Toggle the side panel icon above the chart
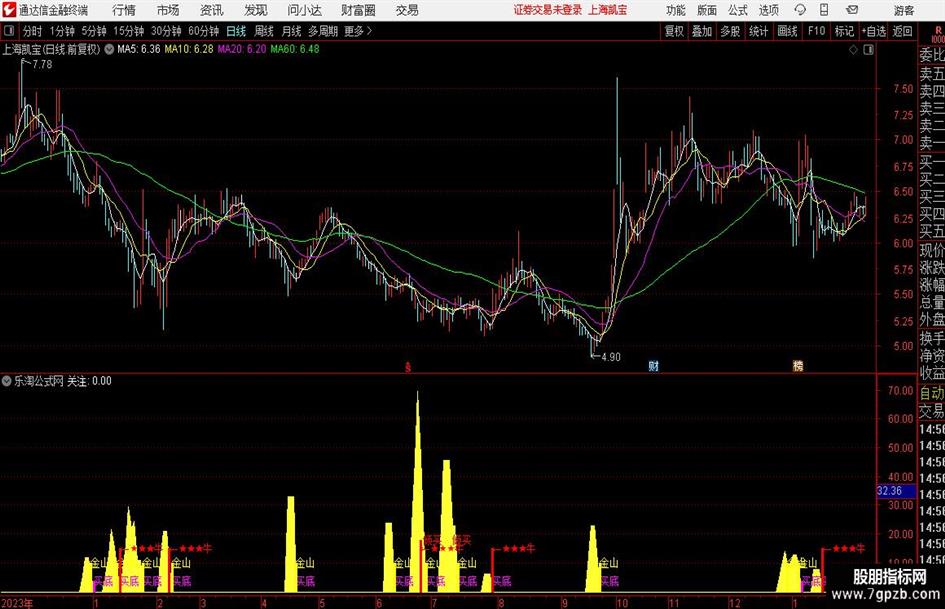The height and width of the screenshot is (609, 945). pyautogui.click(x=868, y=50)
